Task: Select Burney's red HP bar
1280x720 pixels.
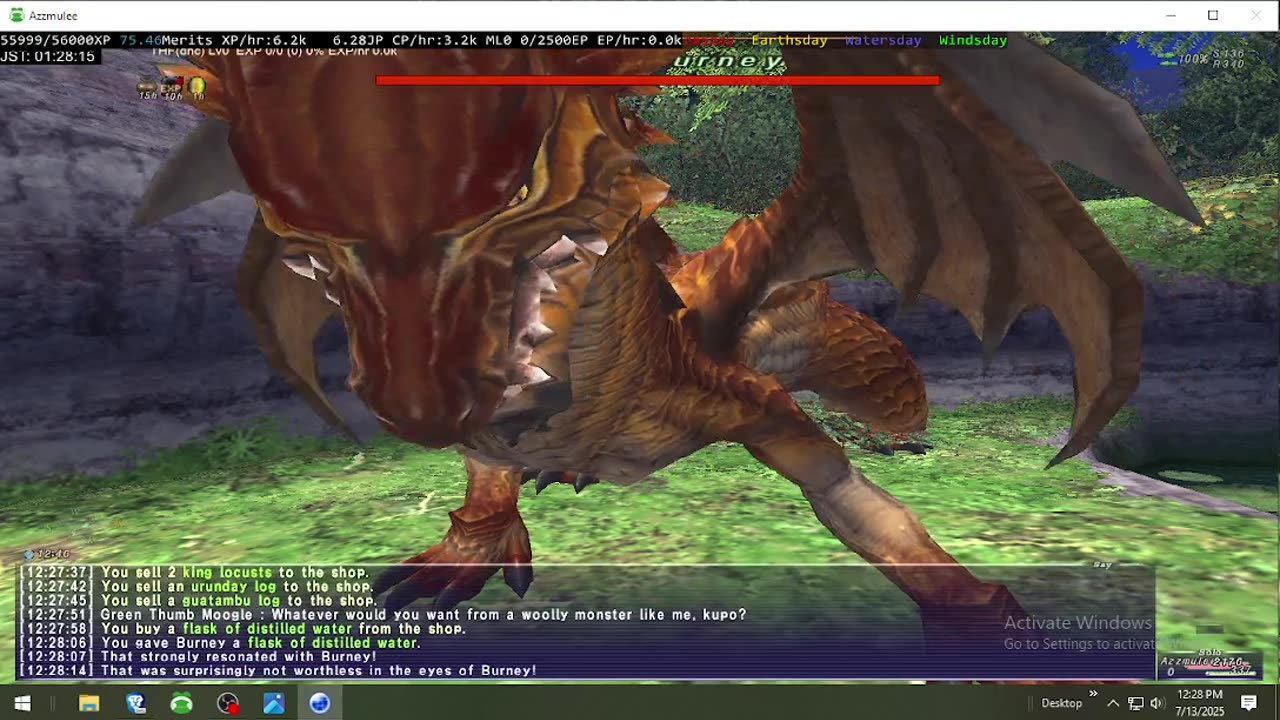Action: pos(657,80)
